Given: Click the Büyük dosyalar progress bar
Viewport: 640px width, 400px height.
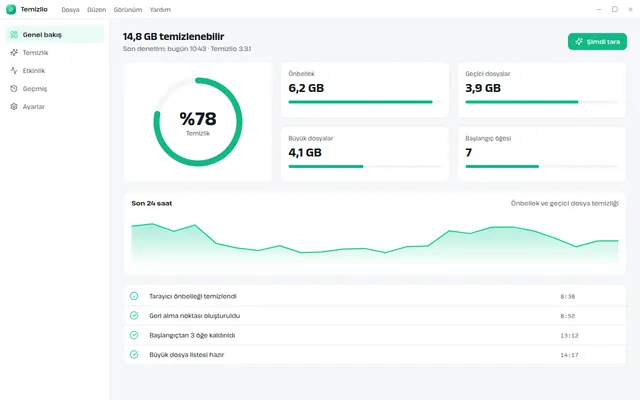Looking at the screenshot, I should point(365,167).
